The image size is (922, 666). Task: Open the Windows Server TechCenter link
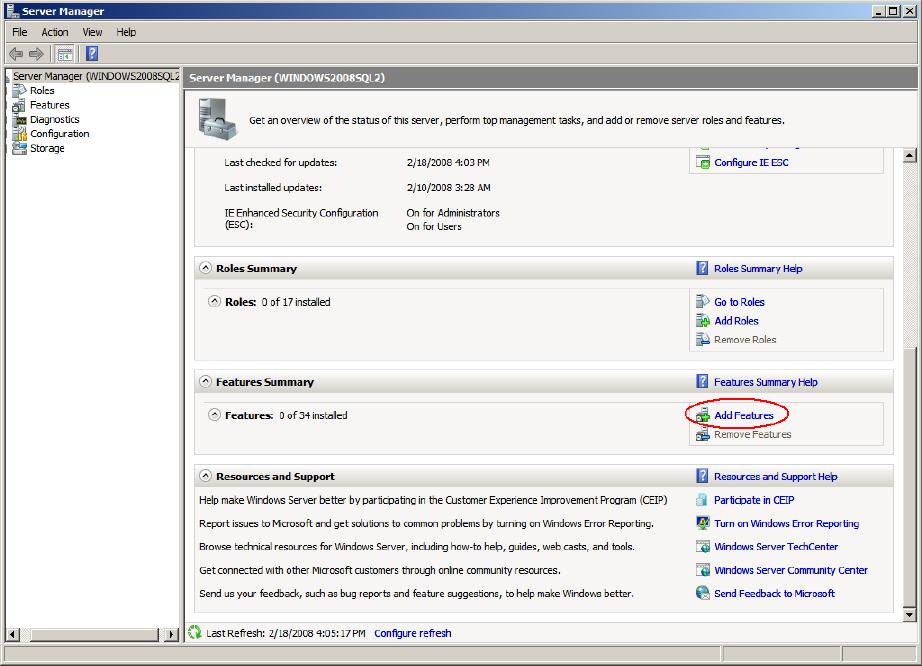point(776,547)
